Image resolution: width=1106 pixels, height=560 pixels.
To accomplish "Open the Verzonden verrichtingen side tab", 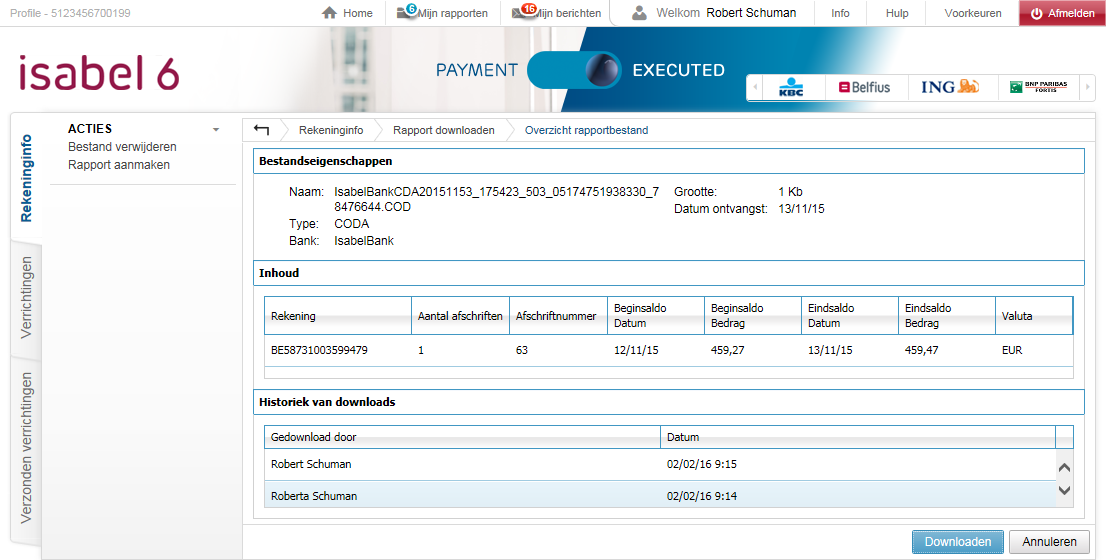I will (x=27, y=447).
